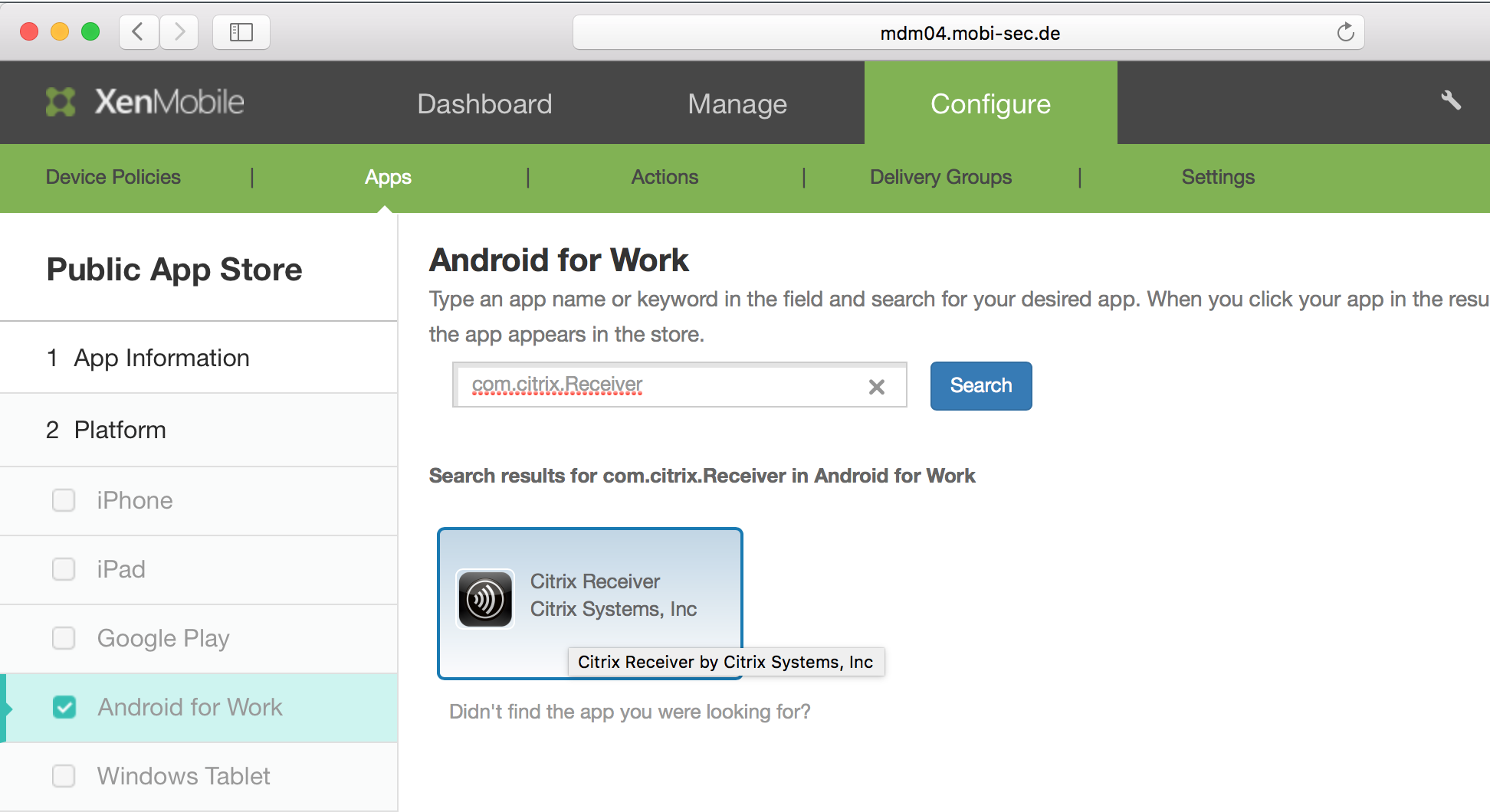Toggle the browser sidebar button
Image resolution: width=1490 pixels, height=812 pixels.
[x=241, y=32]
